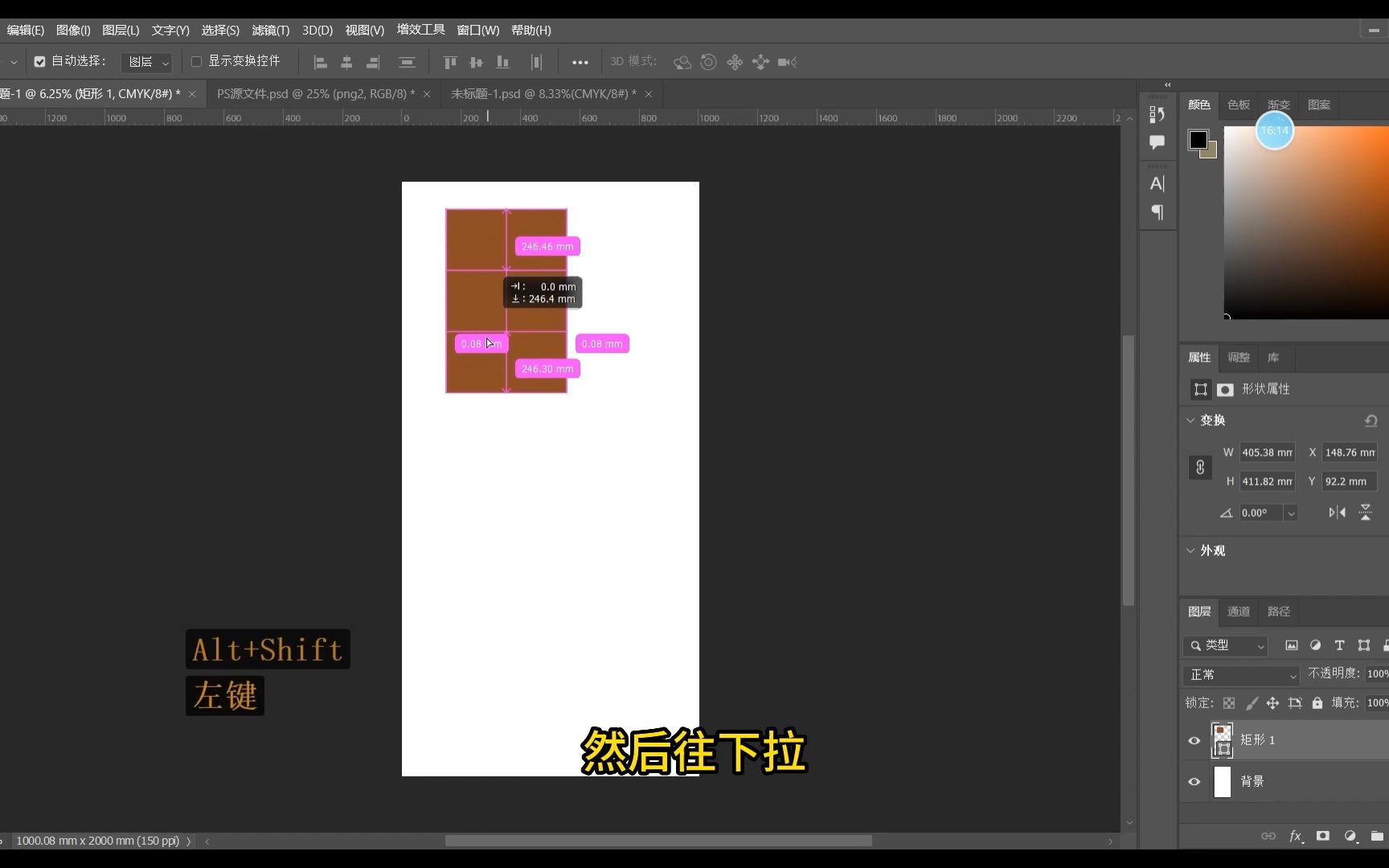Open the tool preset picker arrow
The image size is (1389, 868).
[13, 62]
